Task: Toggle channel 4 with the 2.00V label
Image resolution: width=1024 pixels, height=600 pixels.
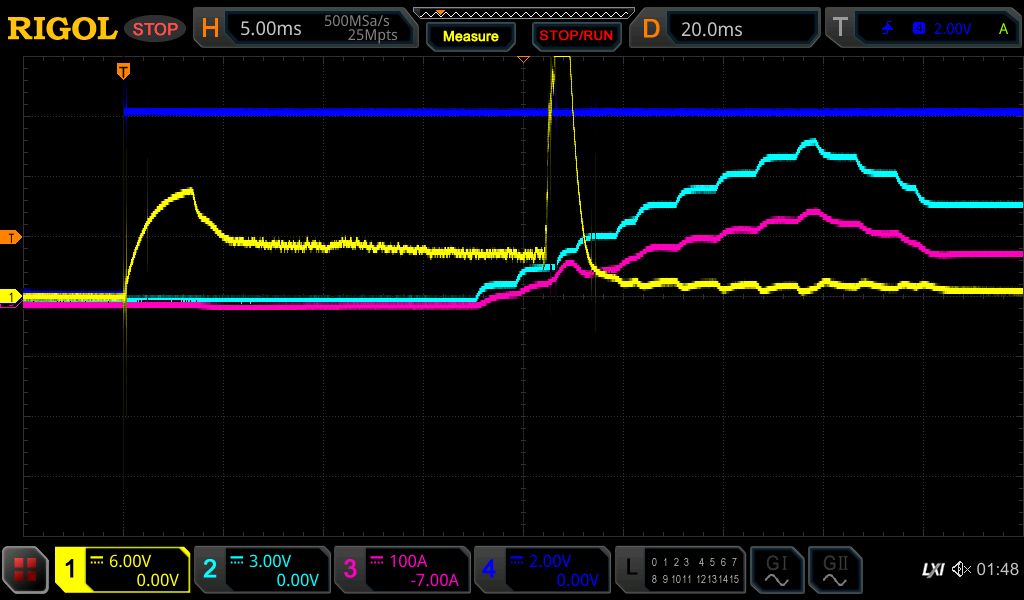Action: click(542, 570)
